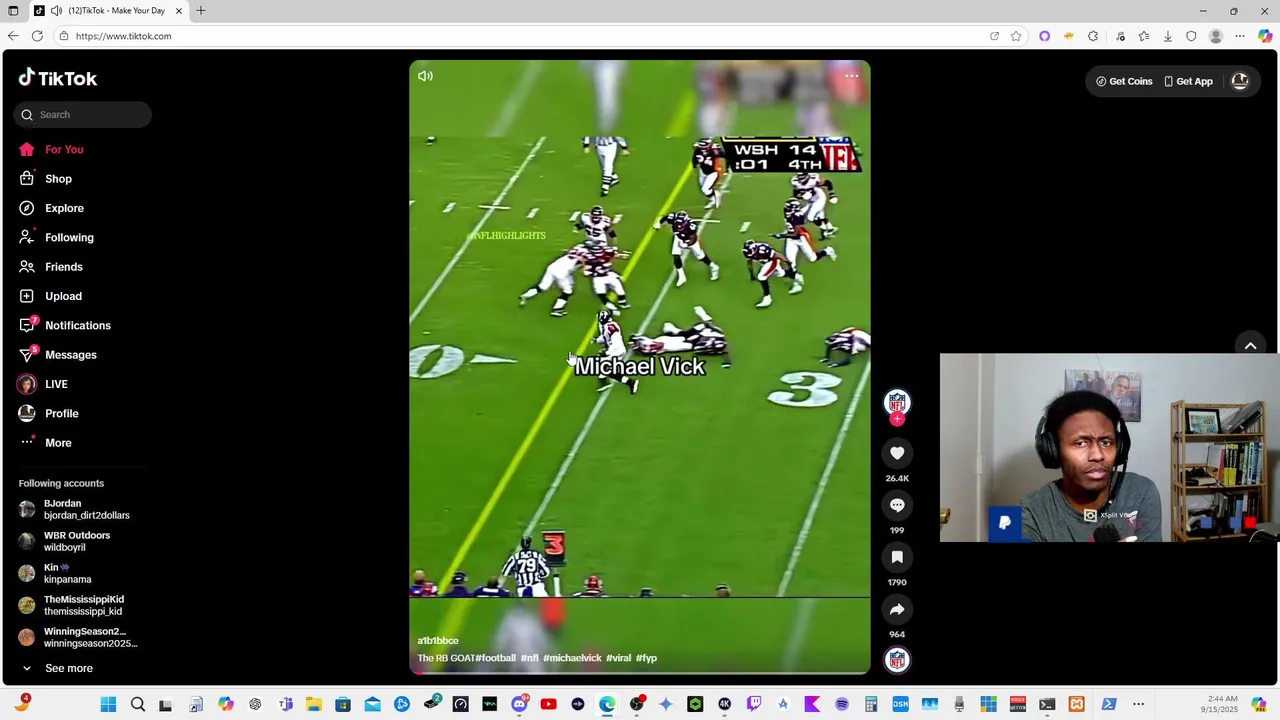1280x720 pixels.
Task: Mute the video with the speaker icon
Action: 425,76
